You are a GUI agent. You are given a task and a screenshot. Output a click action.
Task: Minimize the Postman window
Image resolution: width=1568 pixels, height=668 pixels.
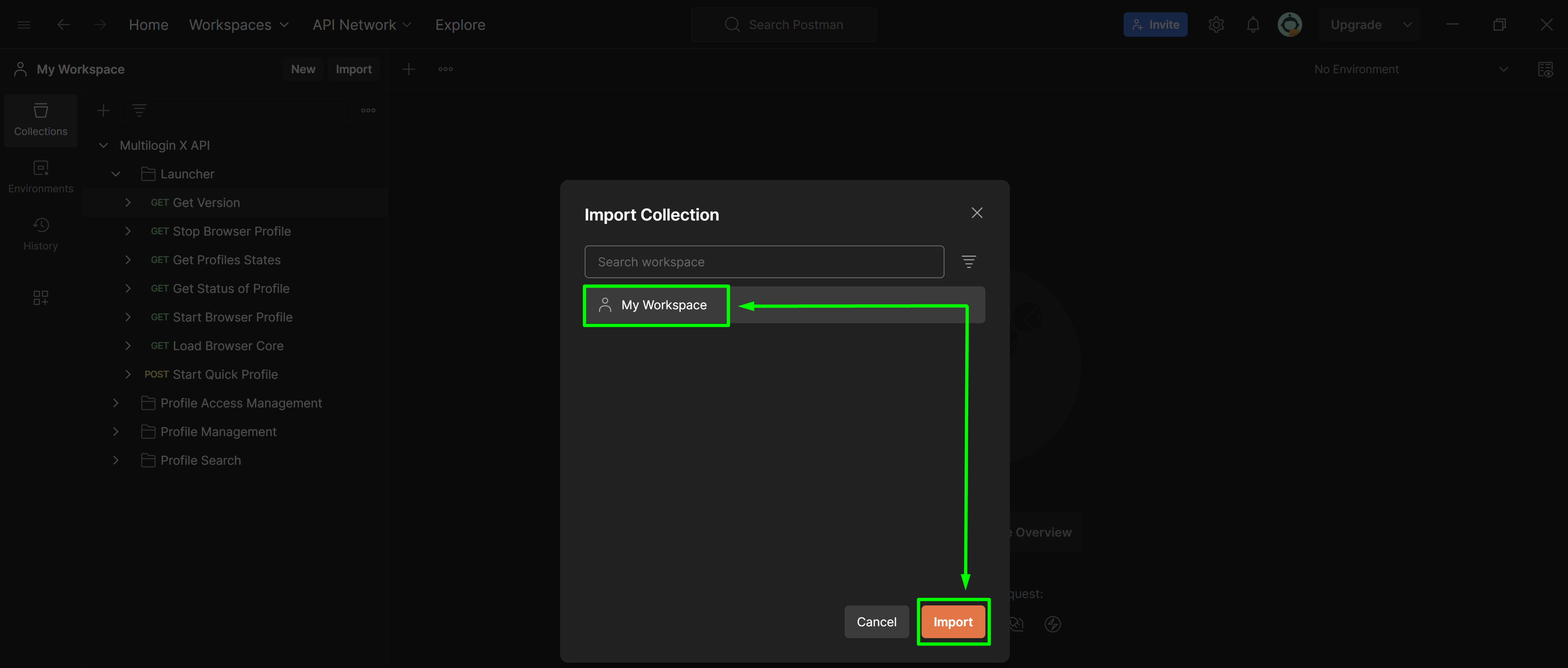point(1453,25)
